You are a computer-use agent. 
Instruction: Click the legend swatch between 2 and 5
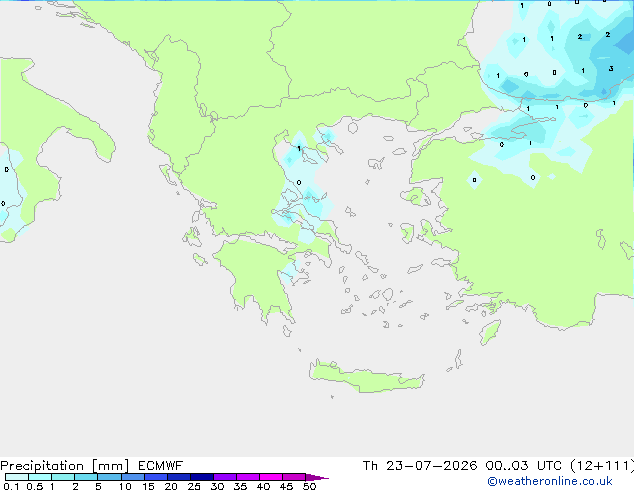tap(86, 477)
